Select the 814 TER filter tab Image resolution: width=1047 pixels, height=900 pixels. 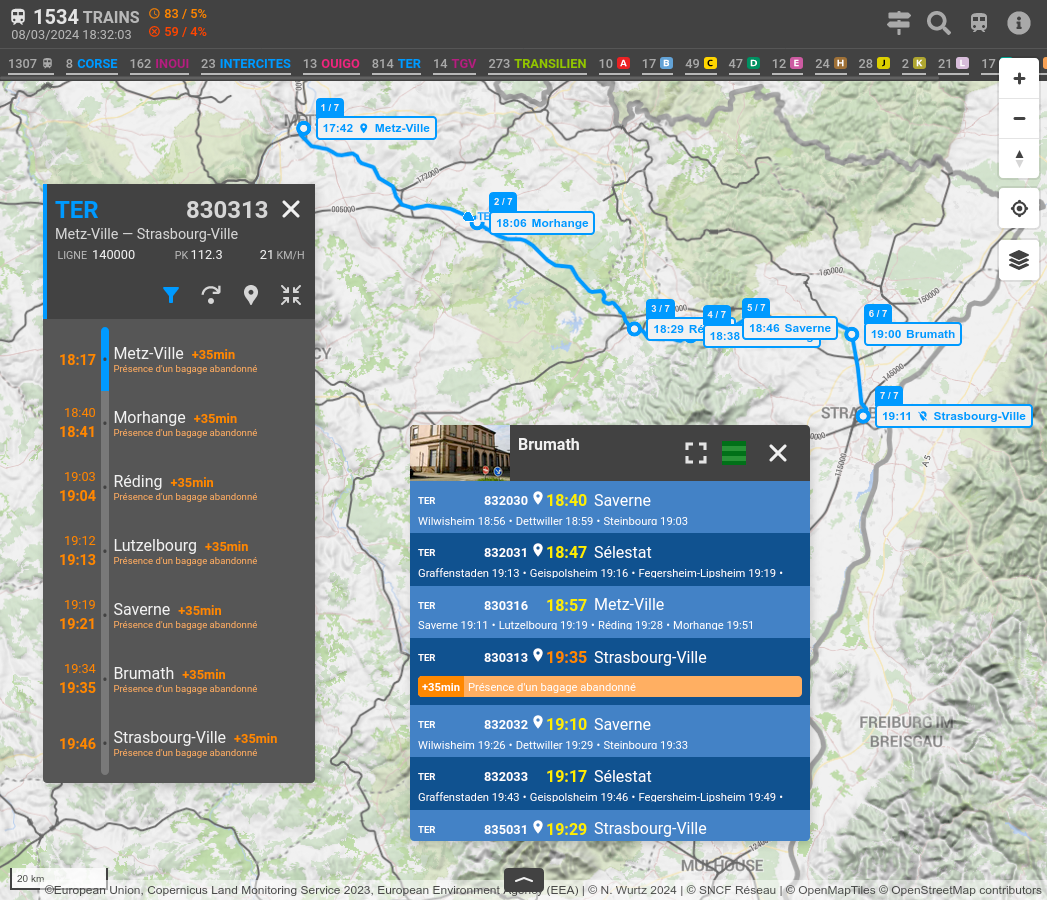point(396,64)
